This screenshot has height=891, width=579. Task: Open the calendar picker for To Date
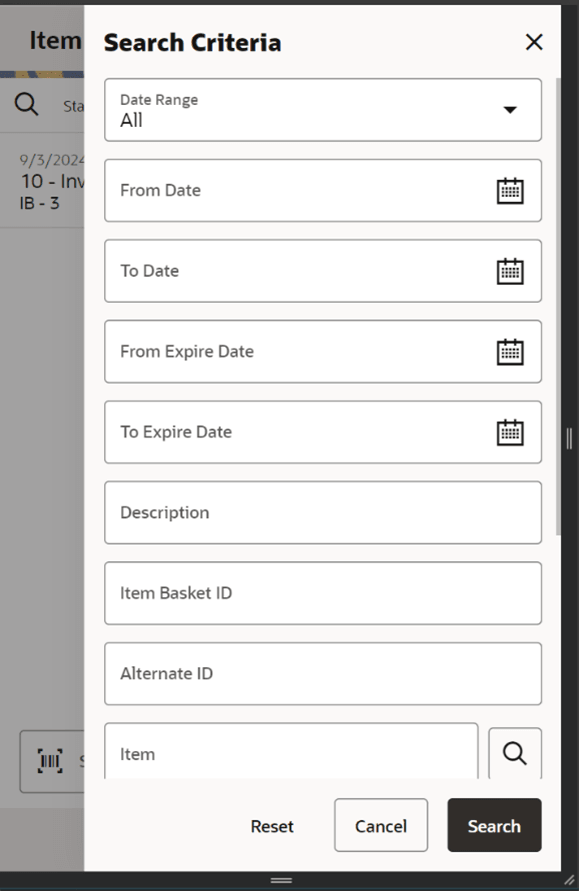click(510, 270)
